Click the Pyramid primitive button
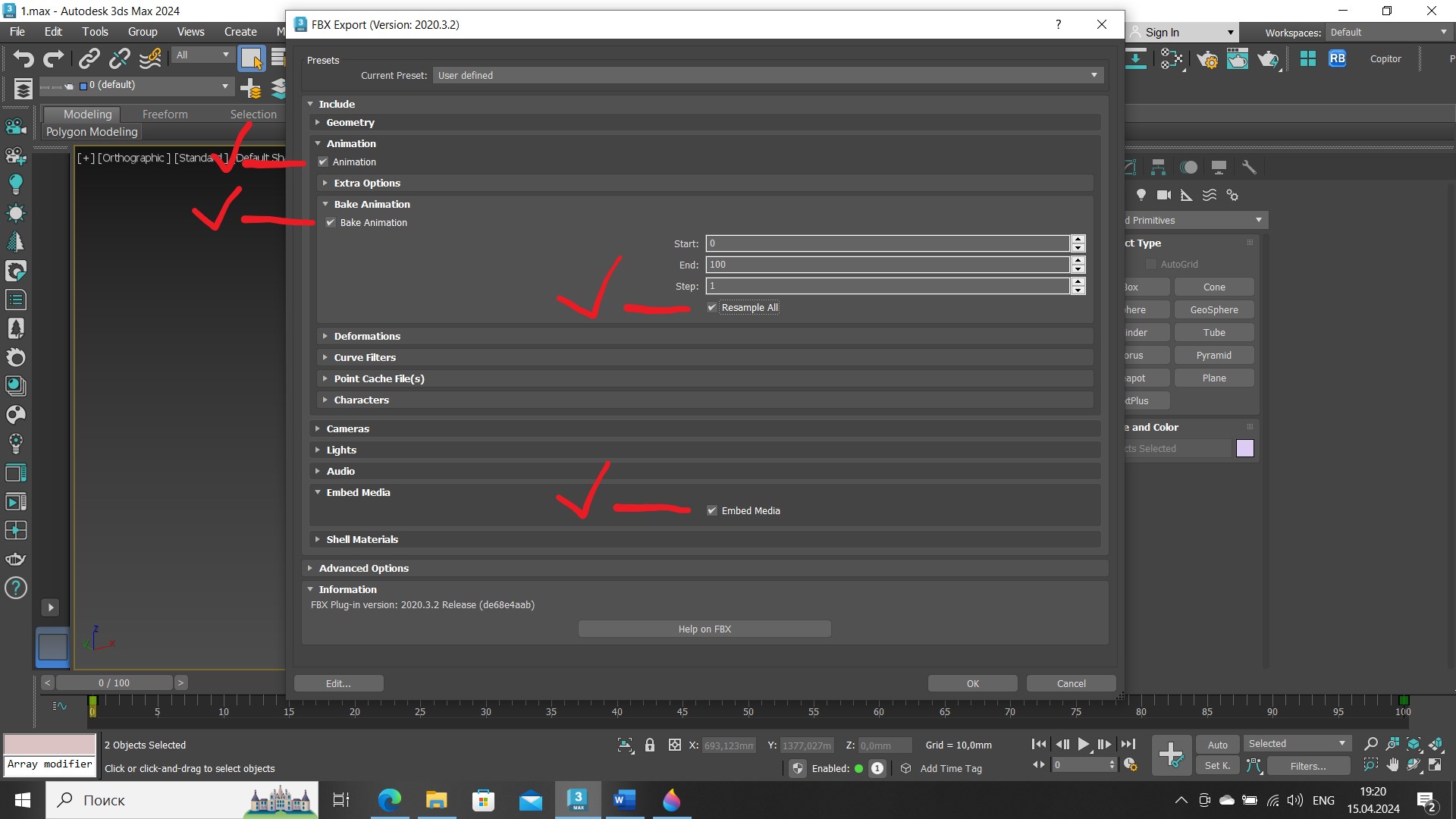 click(x=1213, y=355)
